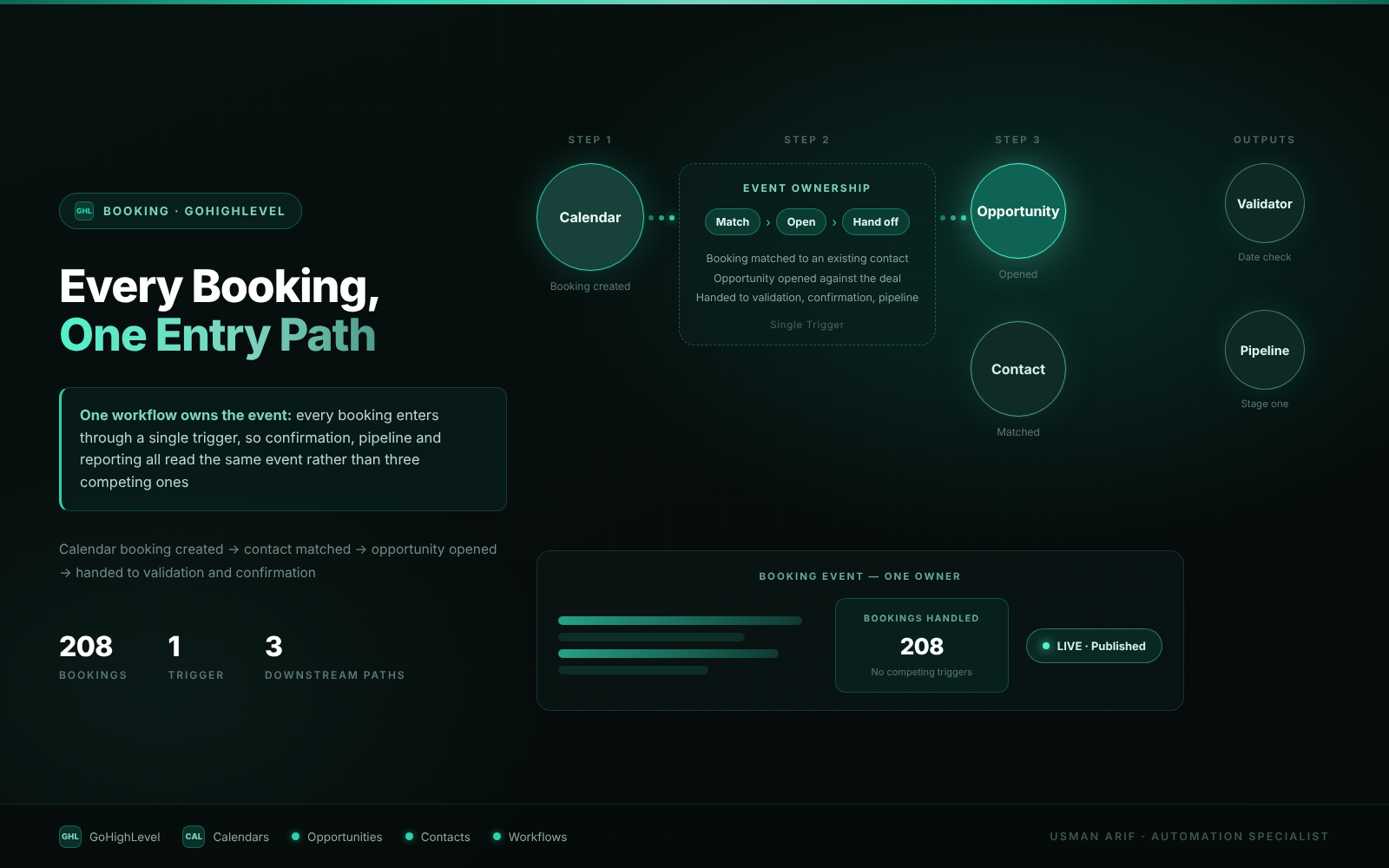Select the Opportunity node circle
Viewport: 1389px width, 868px height.
[1018, 211]
